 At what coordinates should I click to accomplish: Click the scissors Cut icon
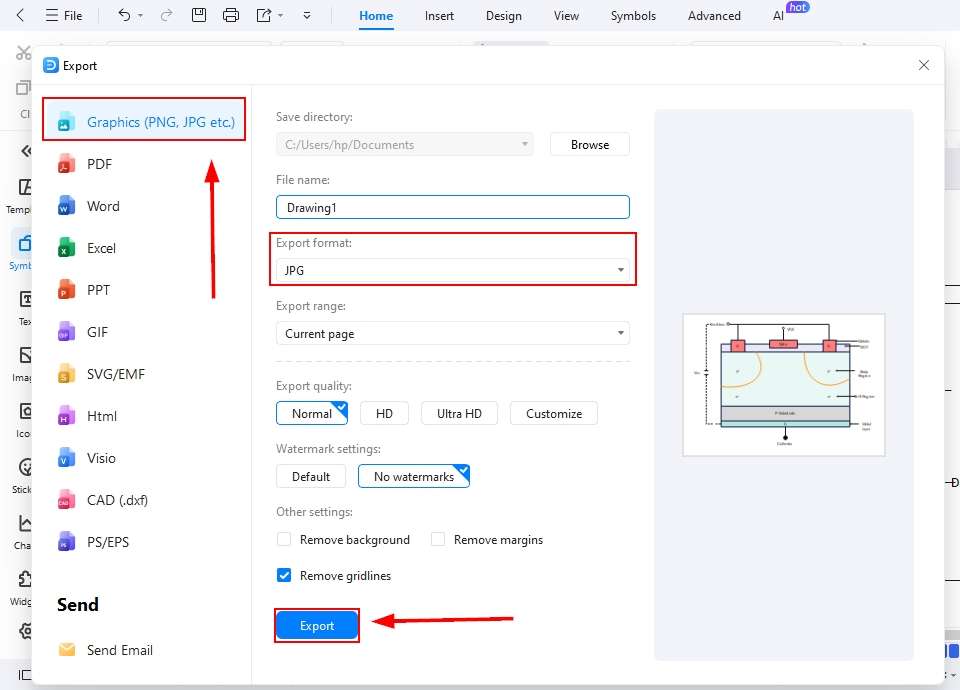click(x=23, y=53)
